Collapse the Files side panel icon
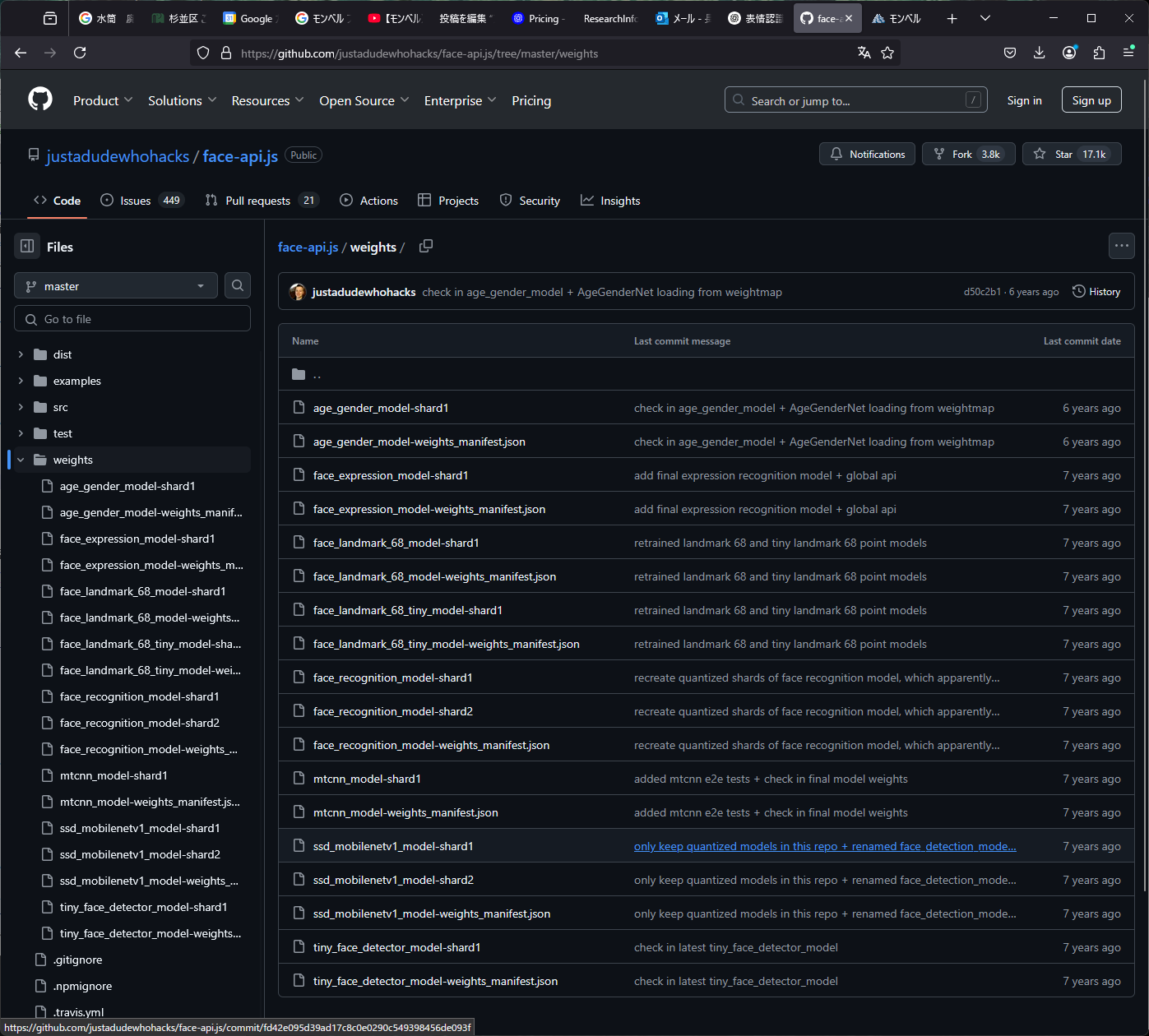Image resolution: width=1149 pixels, height=1036 pixels. click(x=27, y=247)
